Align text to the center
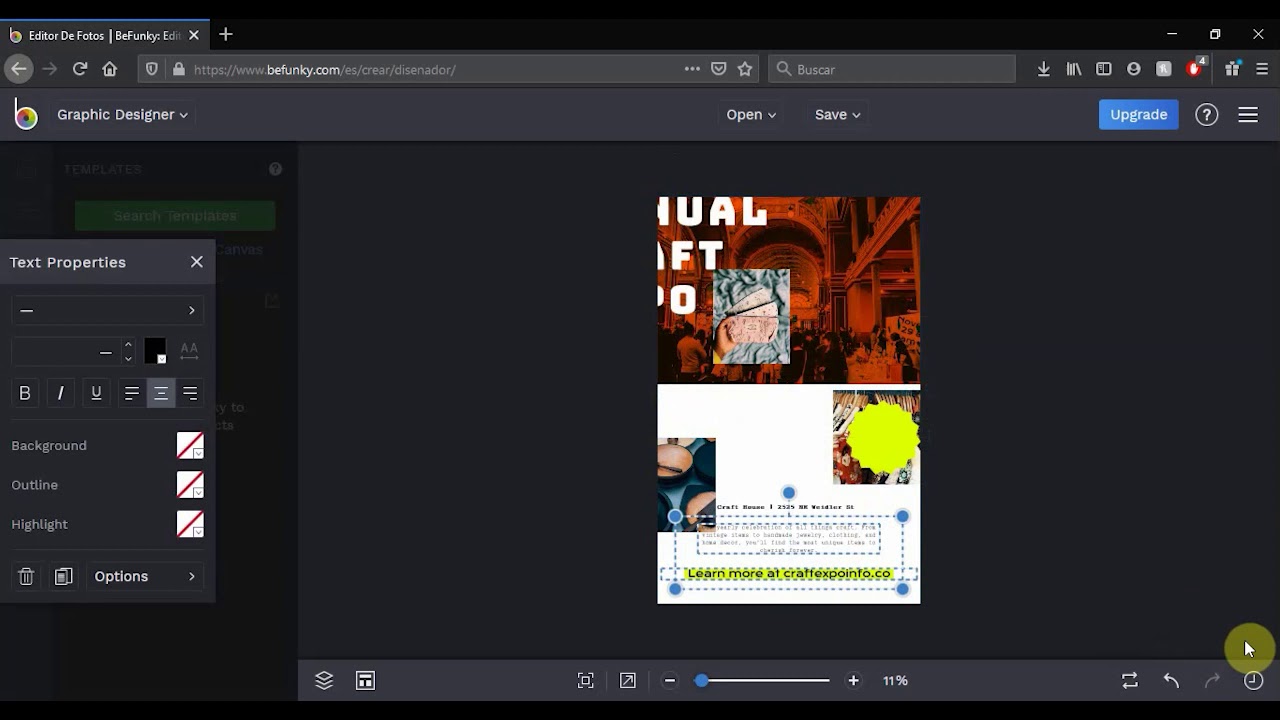This screenshot has width=1280, height=720. [160, 393]
